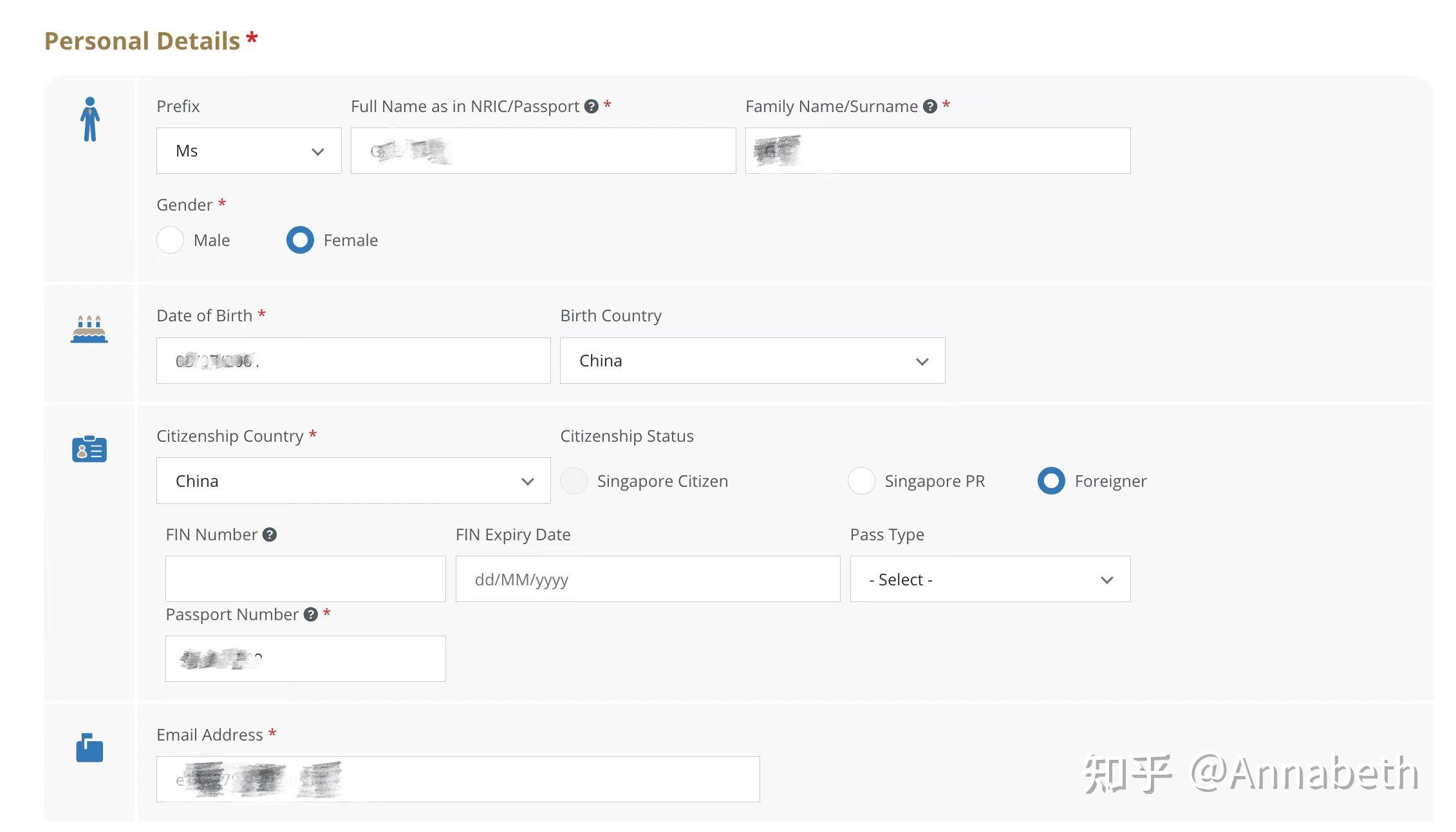This screenshot has width=1456, height=832.
Task: Open the Citizenship Country dropdown
Action: (353, 481)
